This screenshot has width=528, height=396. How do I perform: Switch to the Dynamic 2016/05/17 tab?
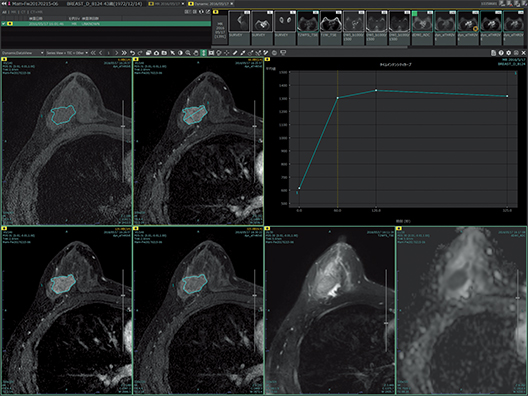click(x=210, y=4)
